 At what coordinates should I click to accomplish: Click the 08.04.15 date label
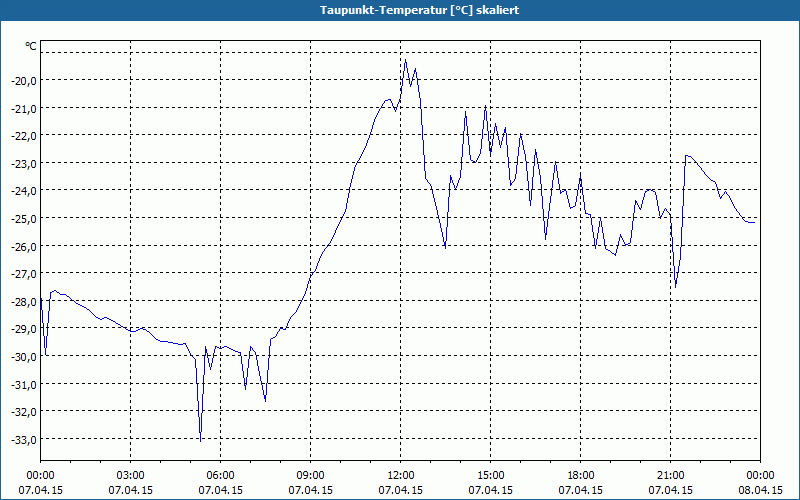pyautogui.click(x=760, y=490)
